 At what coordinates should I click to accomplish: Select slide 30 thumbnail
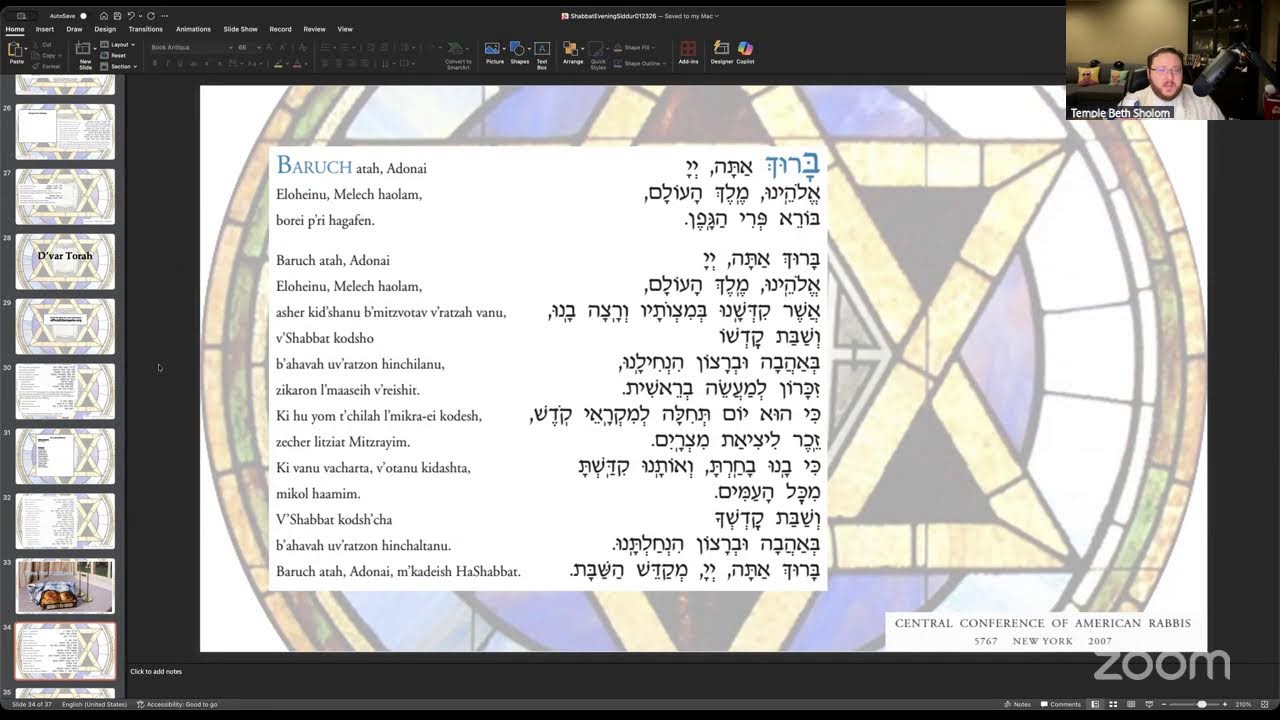(65, 391)
